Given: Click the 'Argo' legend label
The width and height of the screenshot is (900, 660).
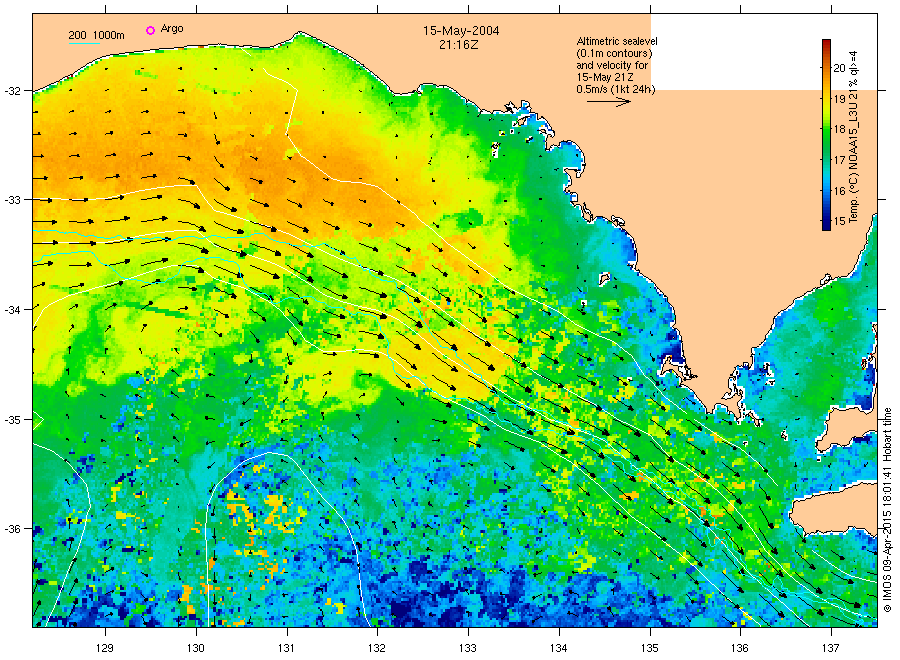Looking at the screenshot, I should coord(172,29).
